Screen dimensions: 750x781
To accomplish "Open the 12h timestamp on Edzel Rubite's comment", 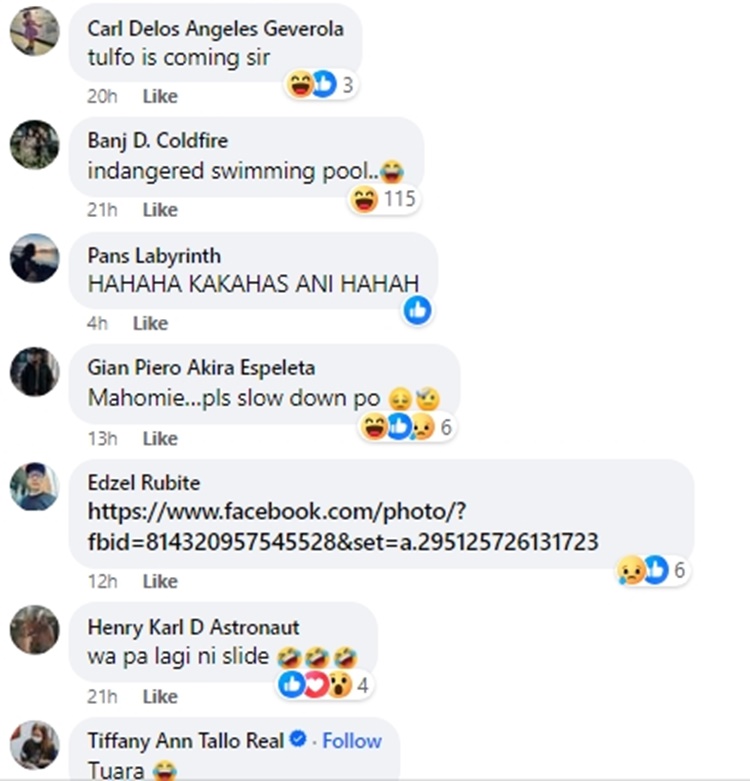I will 103,581.
